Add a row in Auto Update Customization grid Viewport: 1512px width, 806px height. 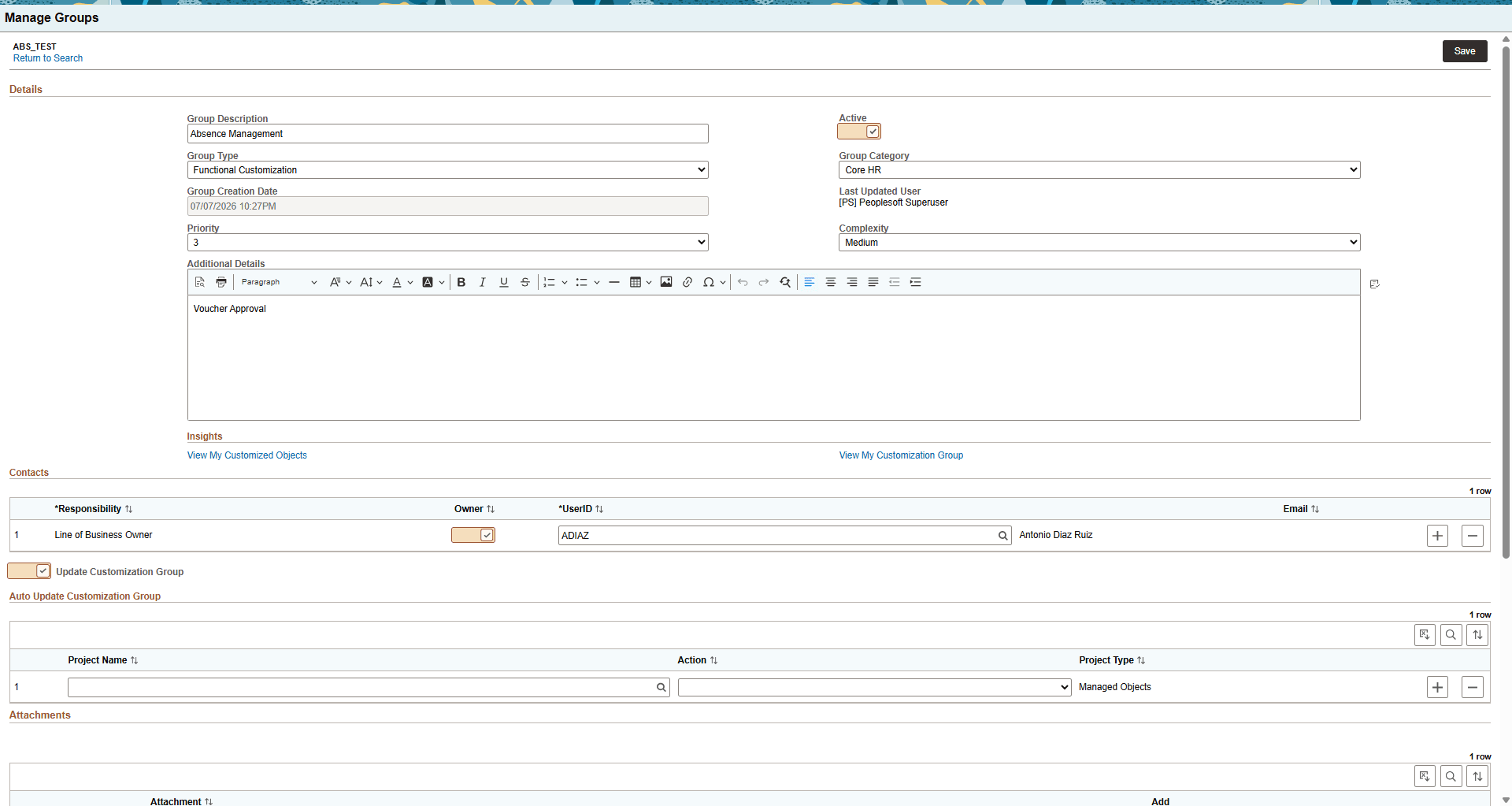click(1438, 687)
